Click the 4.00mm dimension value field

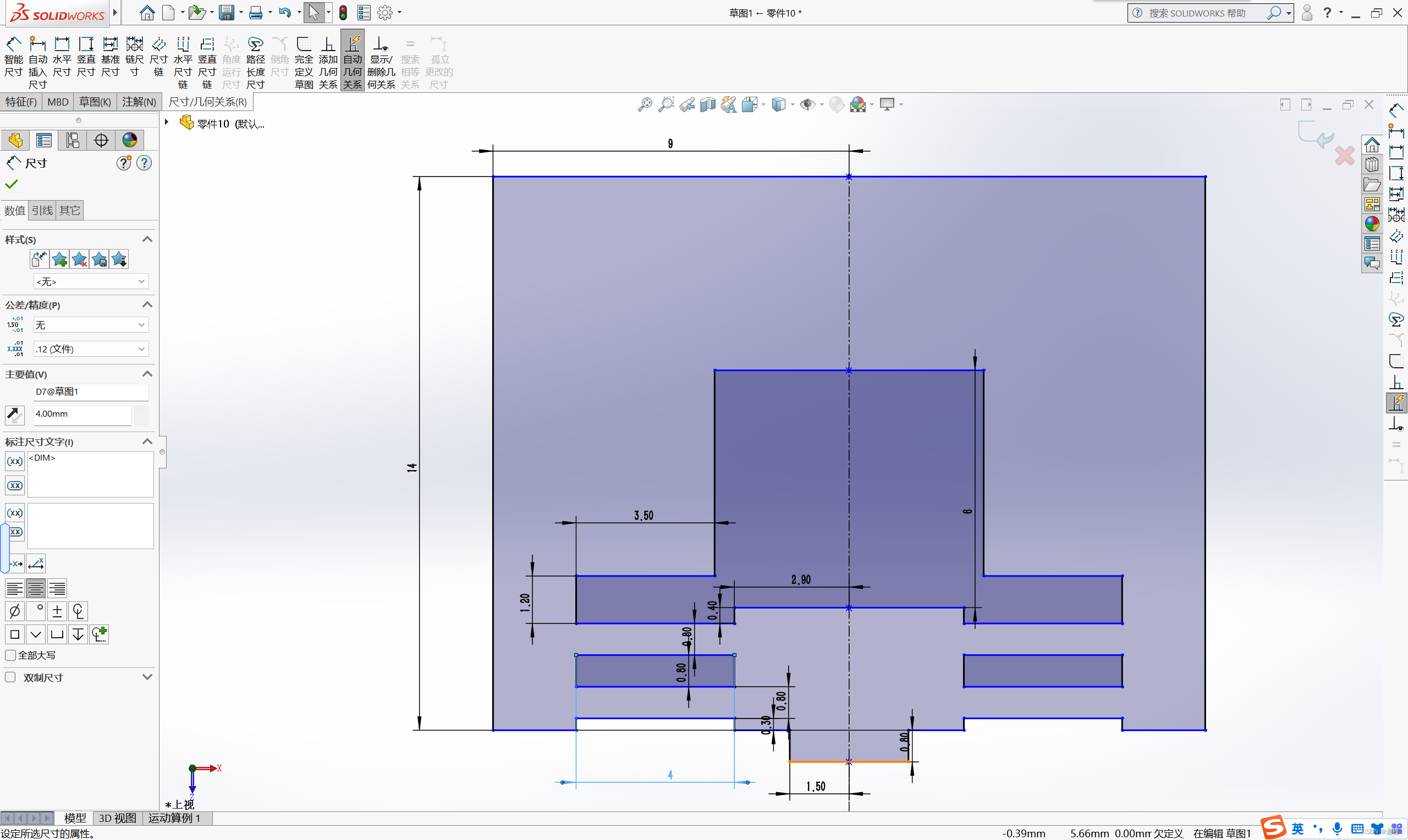[82, 414]
